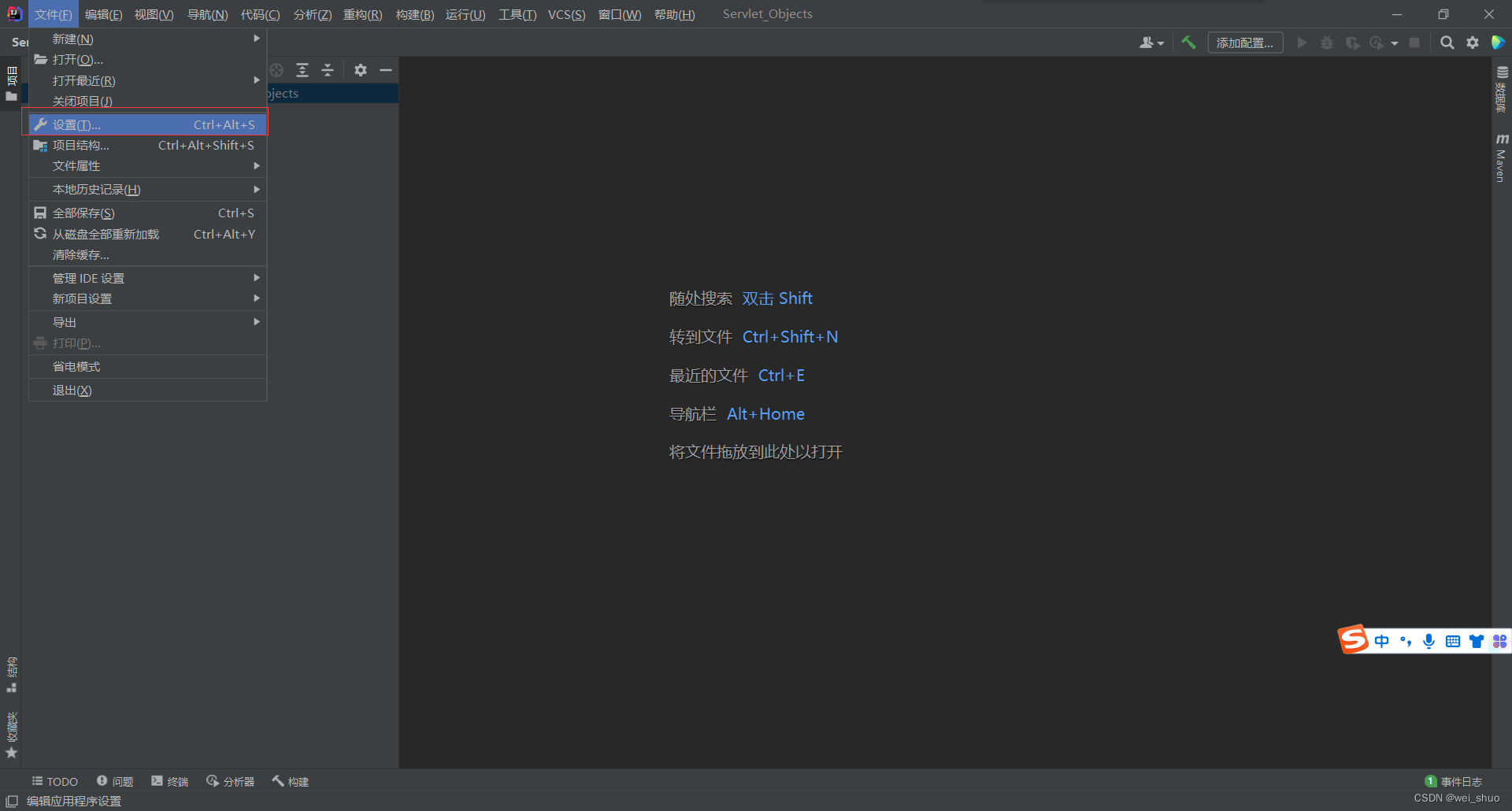Open project panel options gear icon

tap(361, 70)
